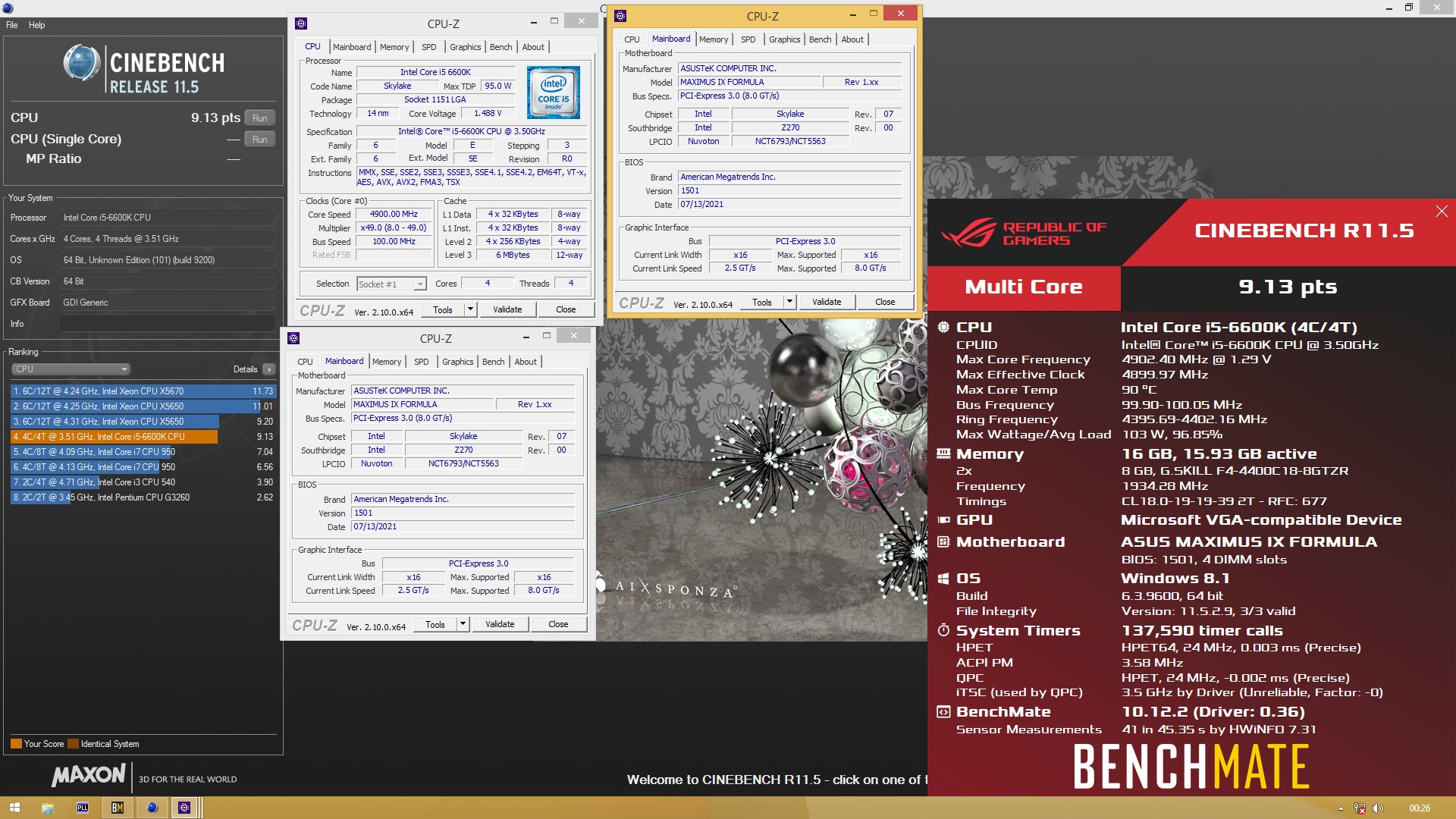Open the volume tray icon

(x=1378, y=808)
